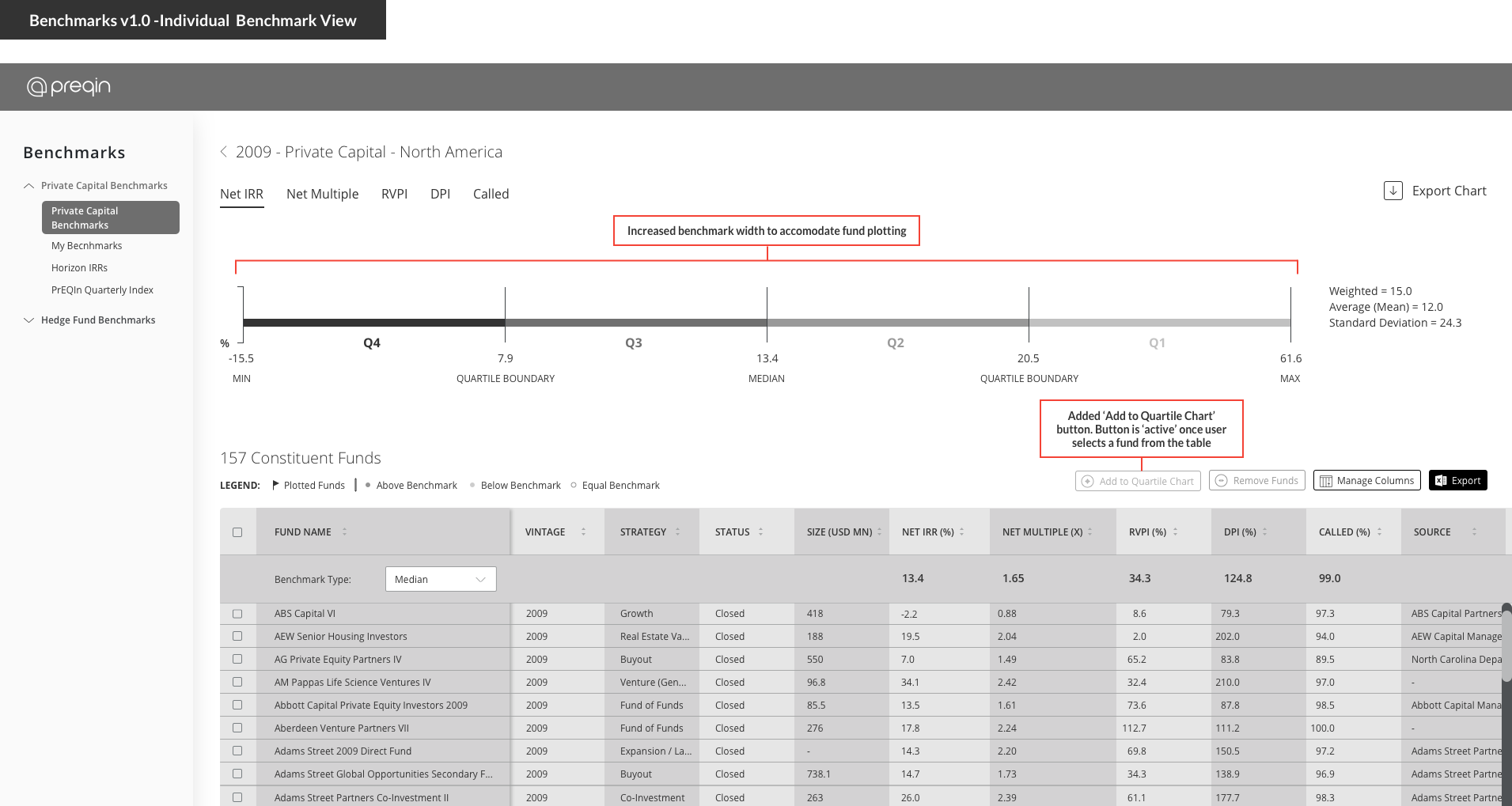
Task: Check the Adams Street 2009 Direct Fund checkbox
Action: 237,751
